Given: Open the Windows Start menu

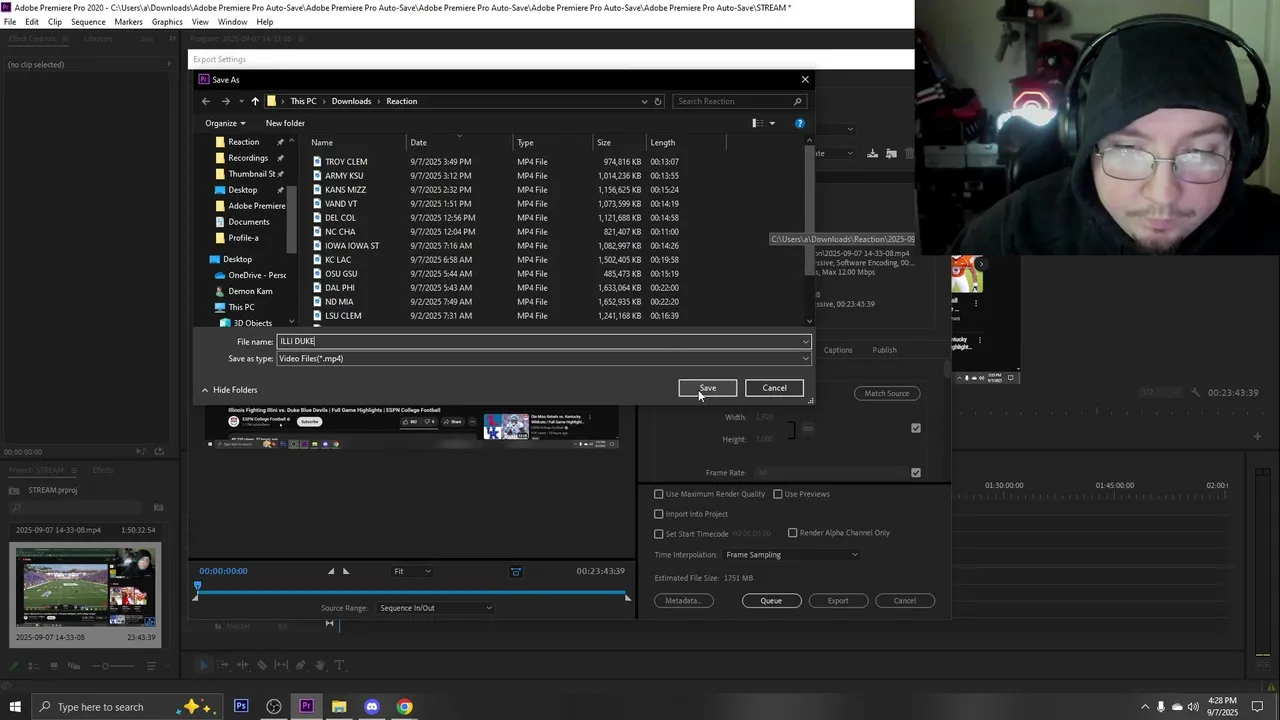Looking at the screenshot, I should coord(15,706).
